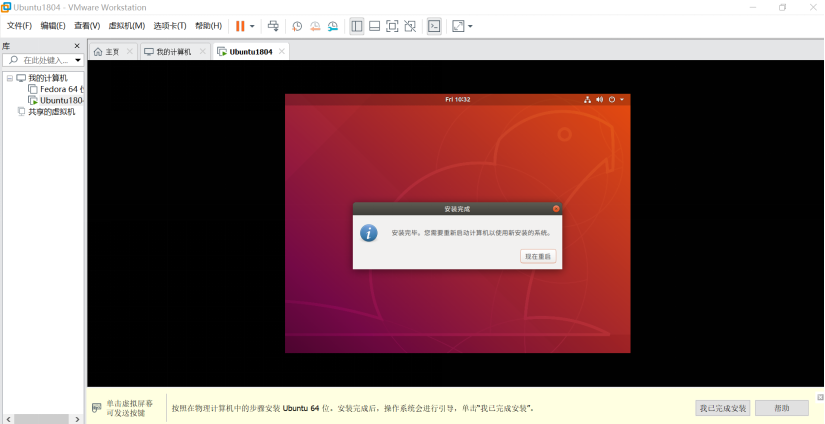Click the Fri 10:32 clock
This screenshot has height=424, width=825.
457,99
